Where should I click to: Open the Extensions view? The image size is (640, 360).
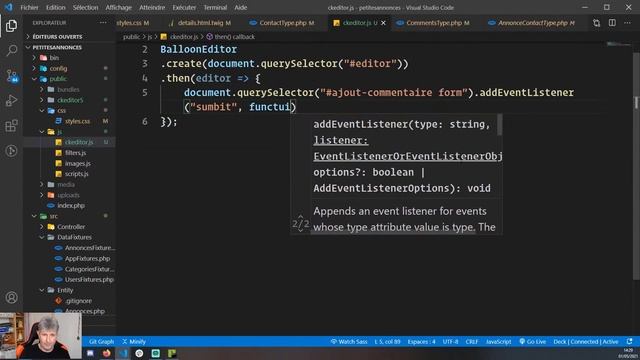[x=11, y=126]
